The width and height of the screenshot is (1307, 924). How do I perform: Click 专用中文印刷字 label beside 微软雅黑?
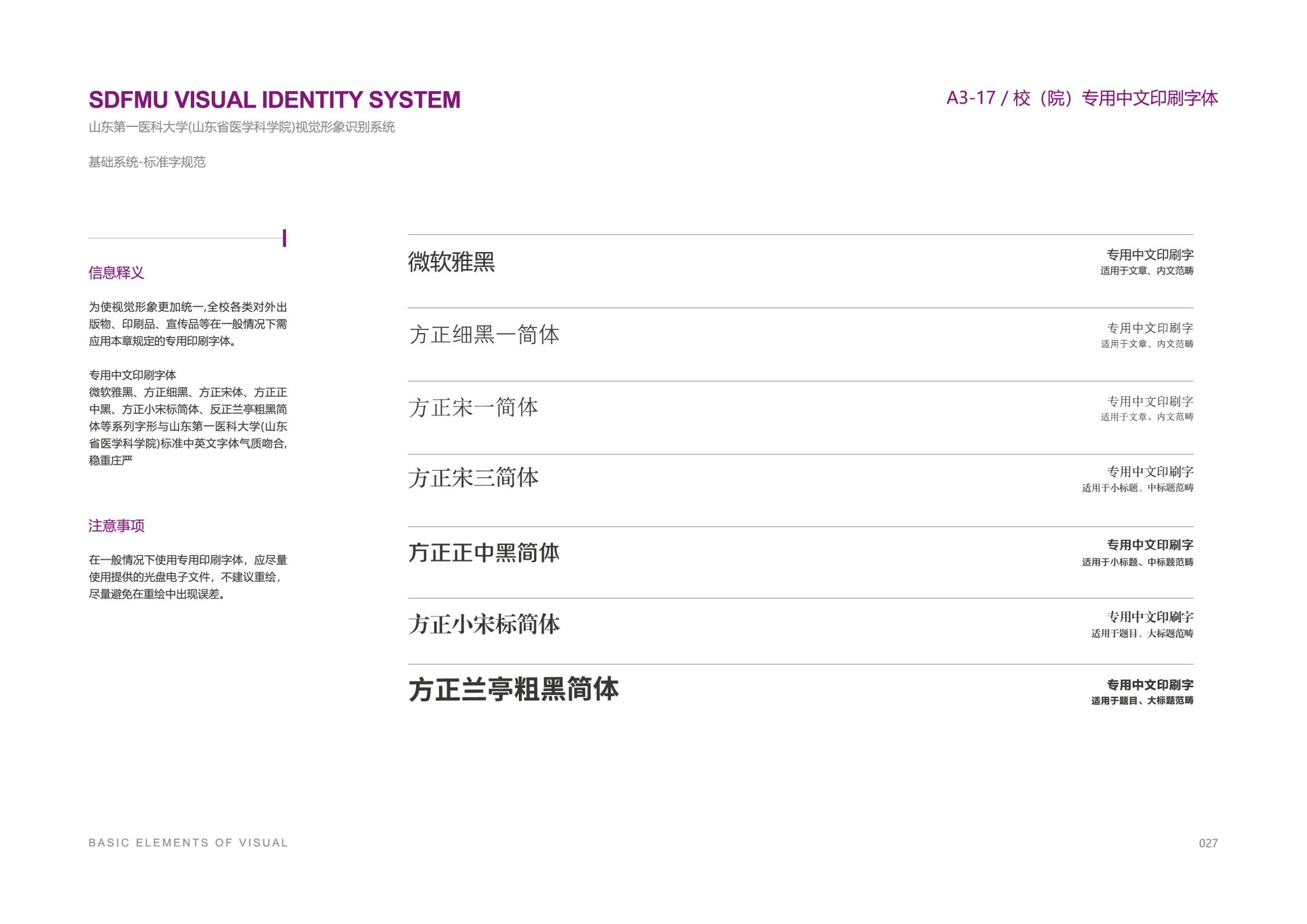coord(1149,255)
